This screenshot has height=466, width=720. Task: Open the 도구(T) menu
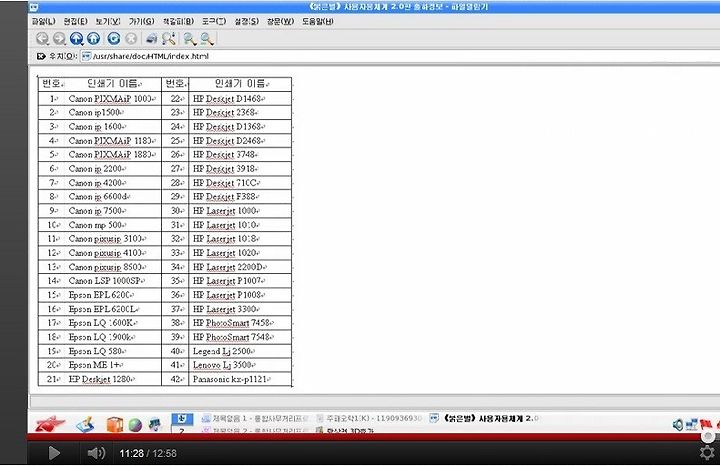214,21
